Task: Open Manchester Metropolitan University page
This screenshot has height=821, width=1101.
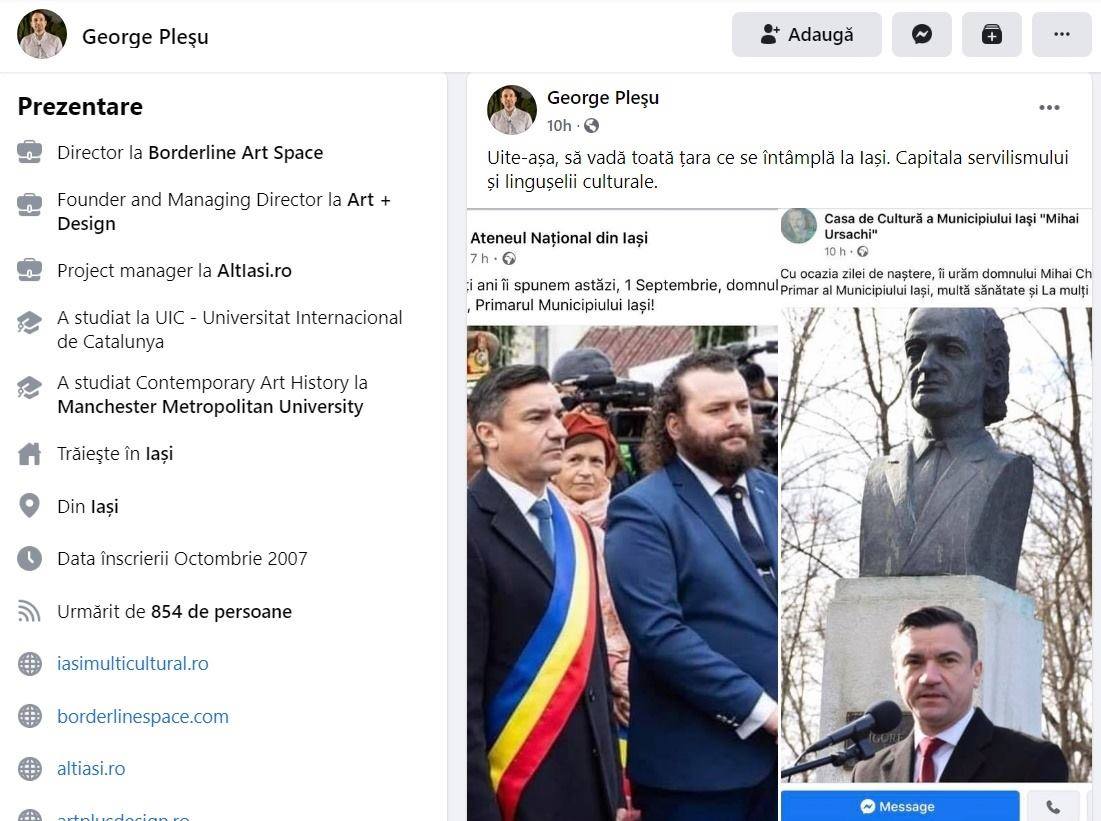Action: coord(211,407)
